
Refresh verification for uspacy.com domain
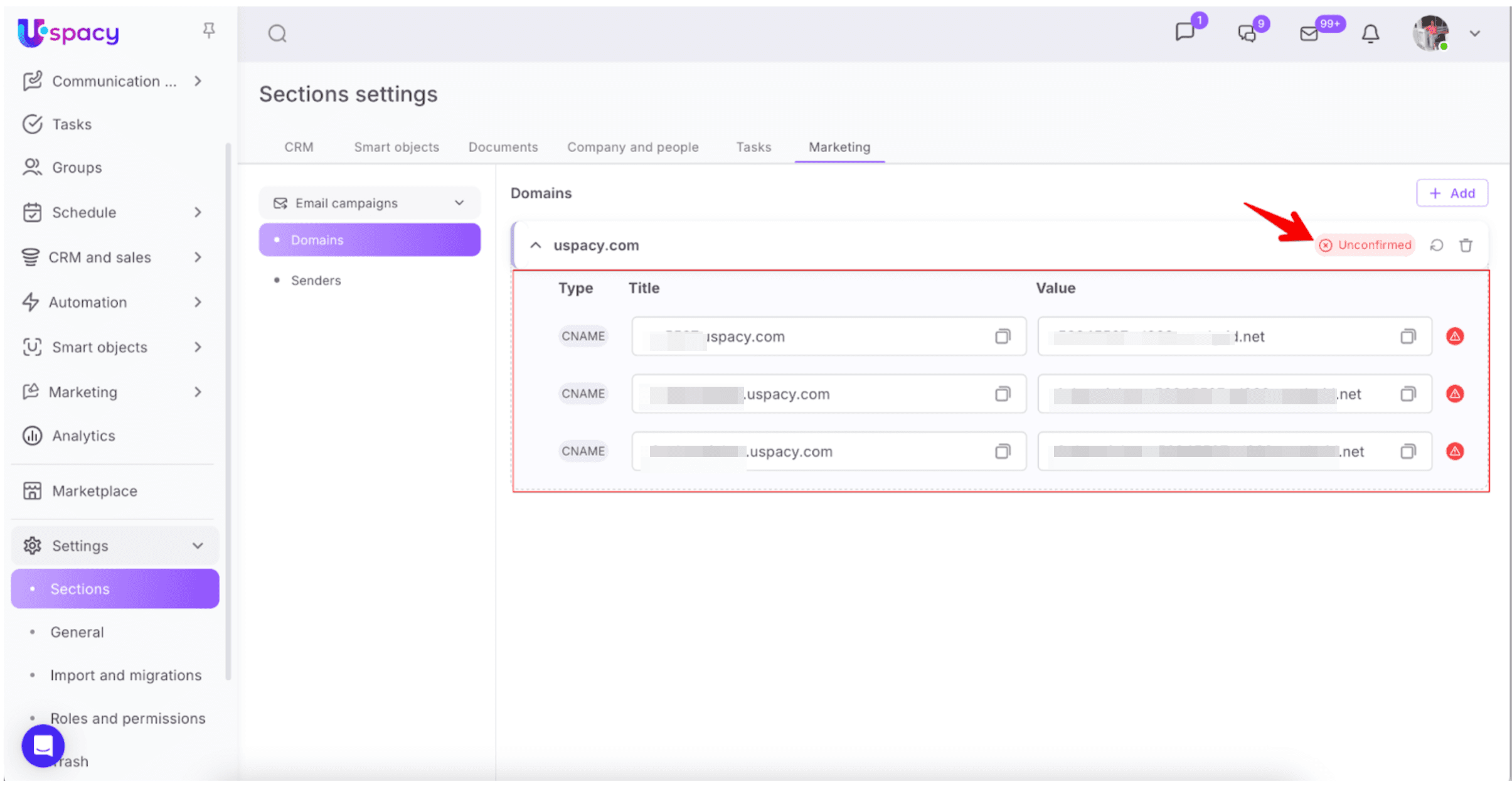point(1437,245)
